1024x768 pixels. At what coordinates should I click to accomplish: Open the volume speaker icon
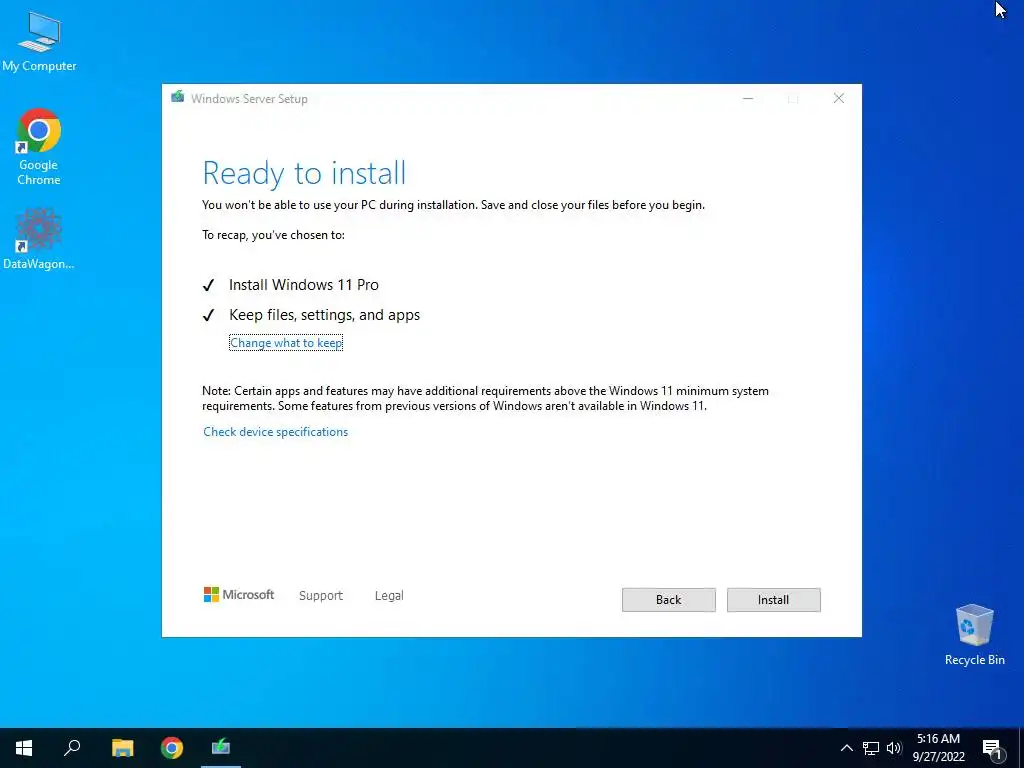pos(893,748)
